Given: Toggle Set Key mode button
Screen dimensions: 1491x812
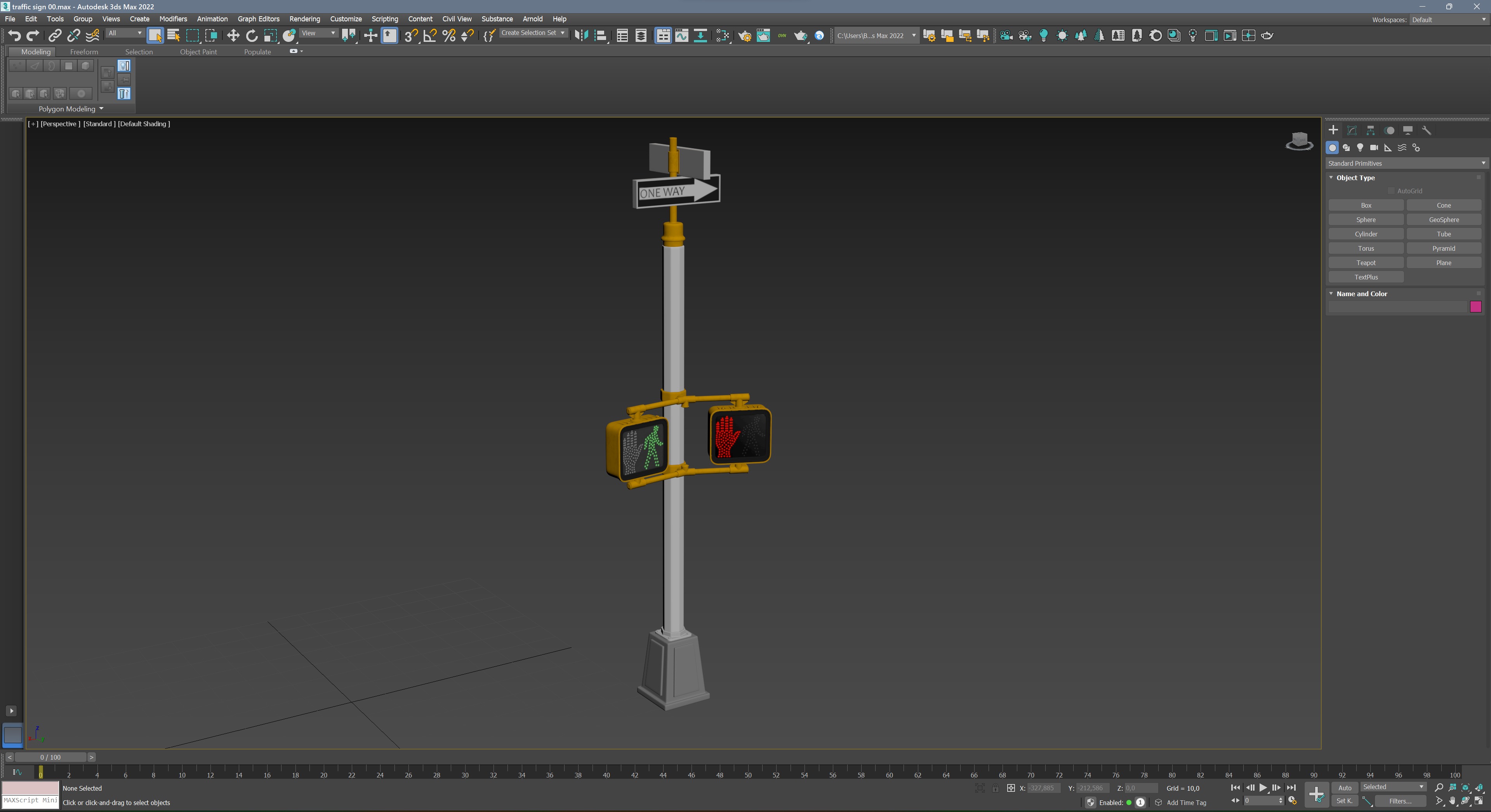Looking at the screenshot, I should click(x=1345, y=801).
